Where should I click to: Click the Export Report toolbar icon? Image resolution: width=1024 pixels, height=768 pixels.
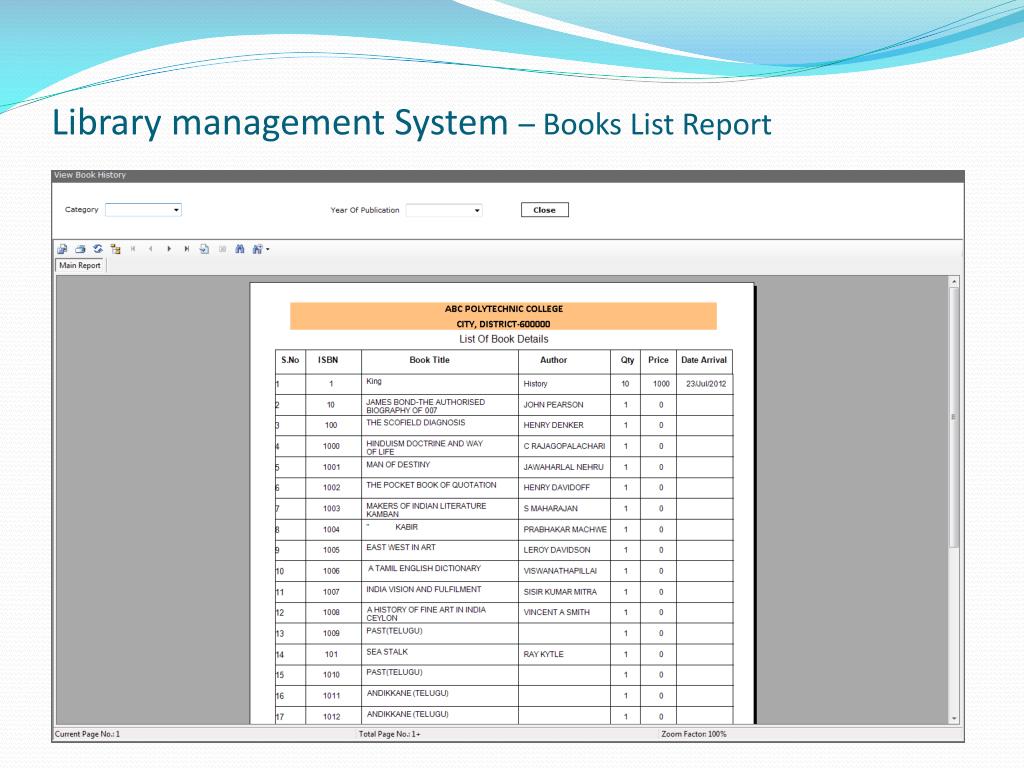[x=62, y=249]
